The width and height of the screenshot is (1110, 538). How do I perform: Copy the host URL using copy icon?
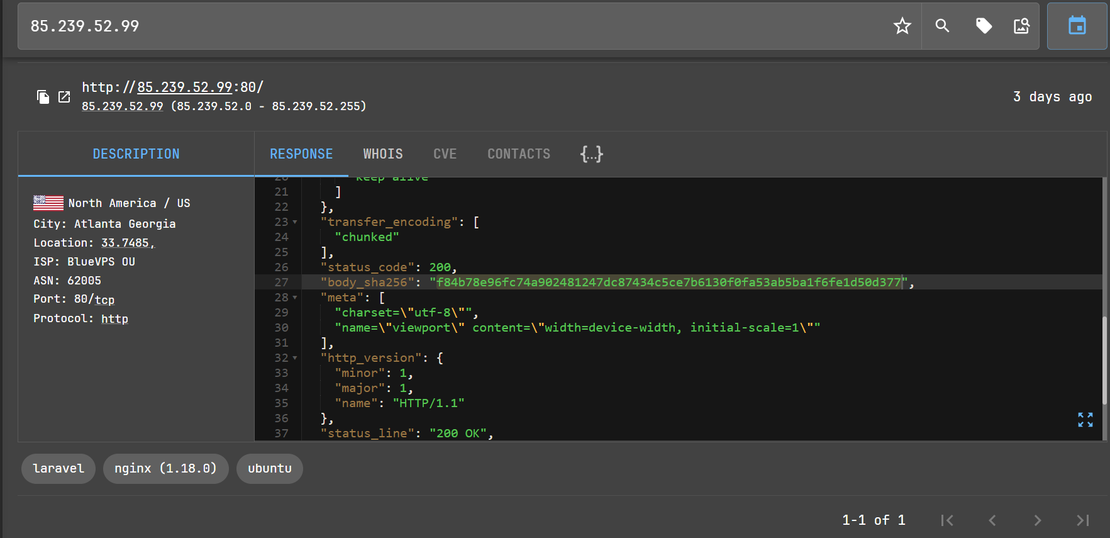coord(43,97)
